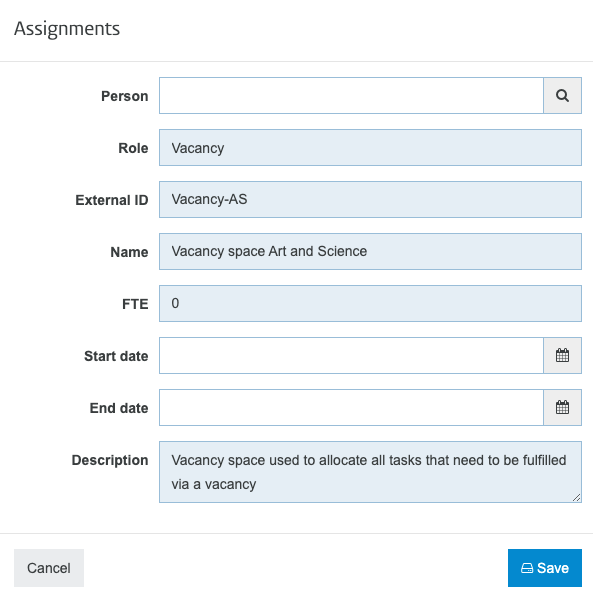Open the Start date calendar picker
This screenshot has height=598, width=593.
coord(562,355)
